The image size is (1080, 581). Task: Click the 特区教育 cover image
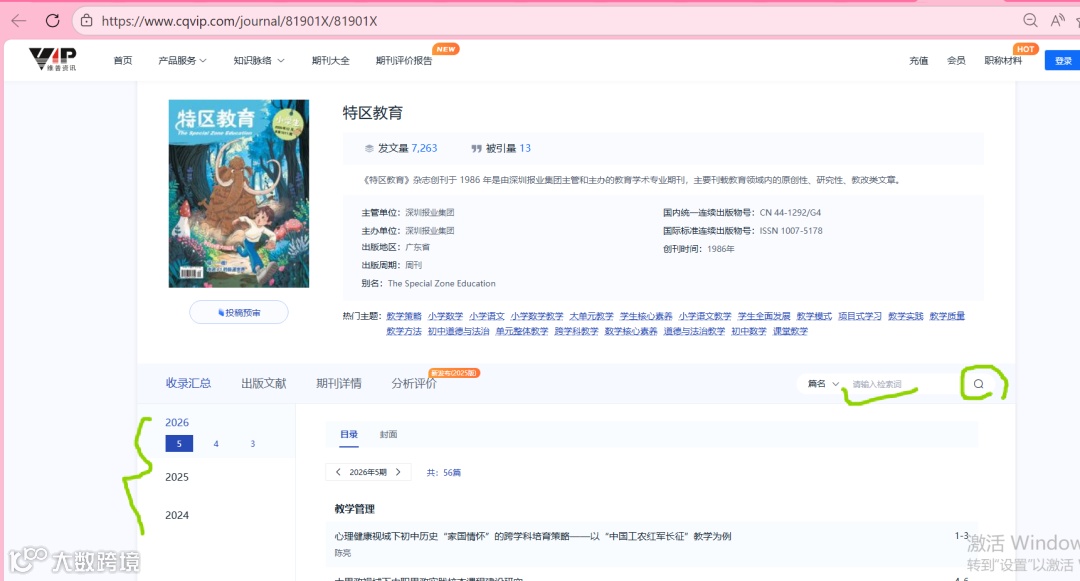[x=239, y=193]
